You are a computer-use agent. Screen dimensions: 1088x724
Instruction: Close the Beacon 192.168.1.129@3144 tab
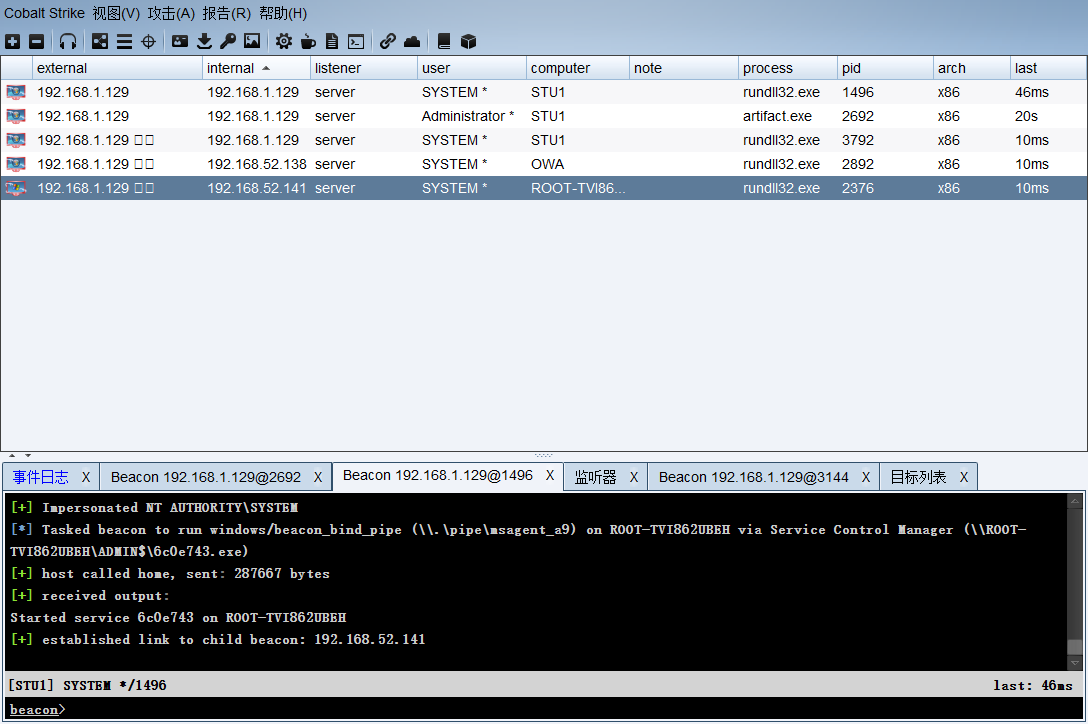[x=866, y=477]
